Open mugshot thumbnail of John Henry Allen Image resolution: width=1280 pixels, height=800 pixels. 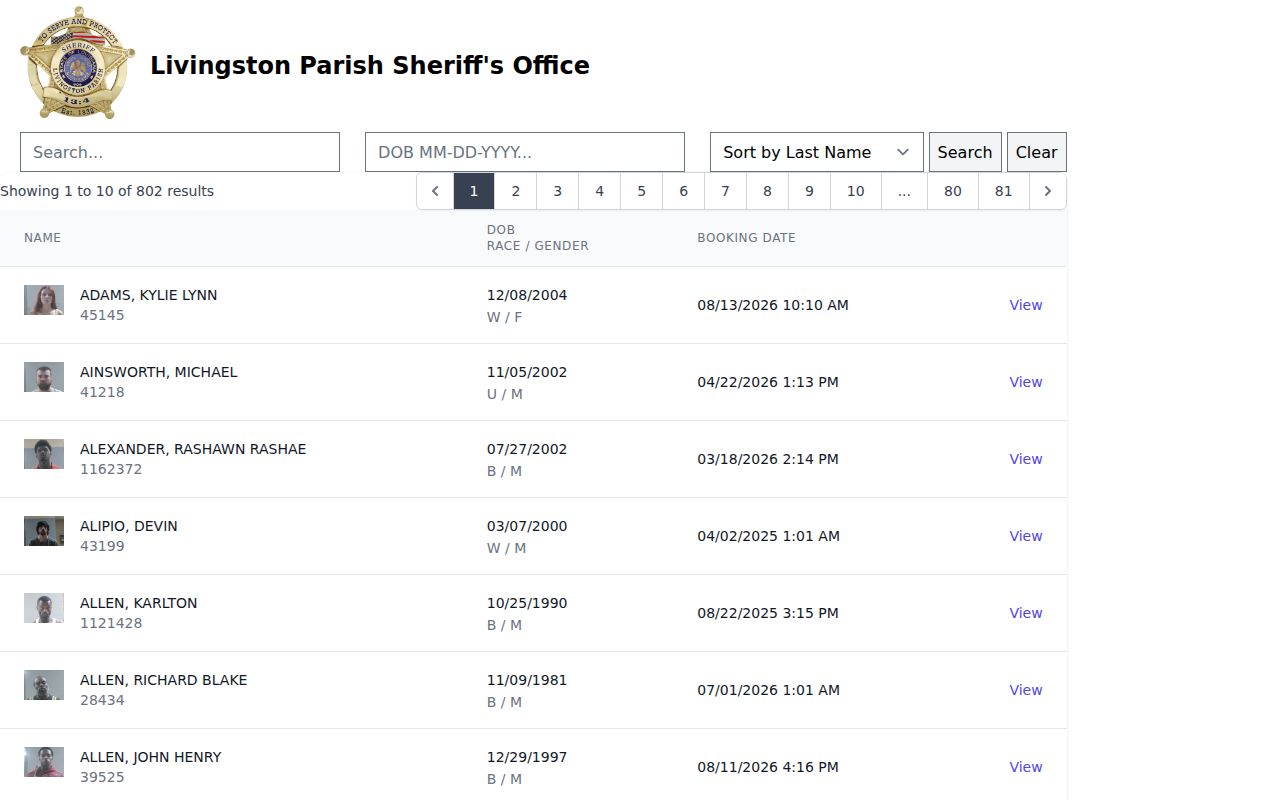tap(44, 762)
